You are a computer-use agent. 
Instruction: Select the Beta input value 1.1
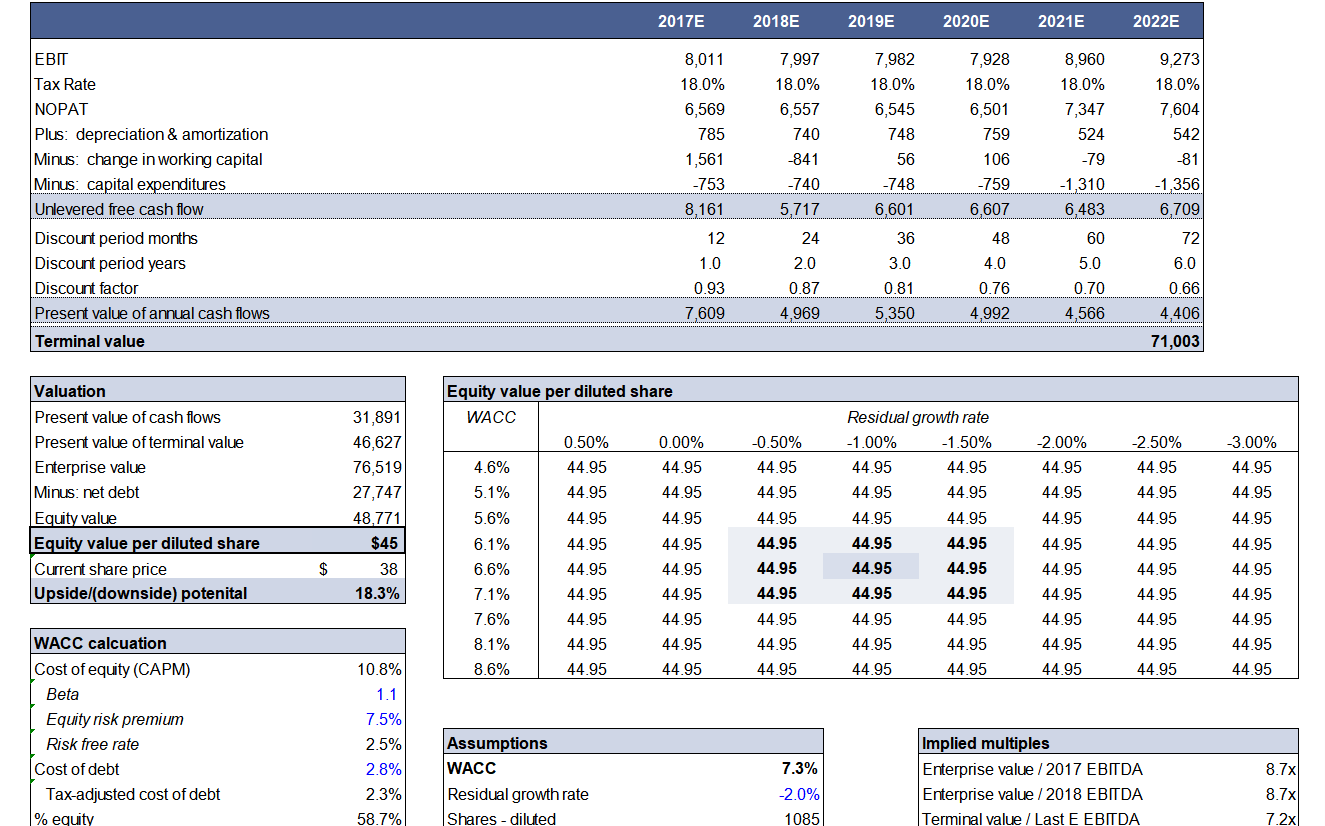click(387, 695)
